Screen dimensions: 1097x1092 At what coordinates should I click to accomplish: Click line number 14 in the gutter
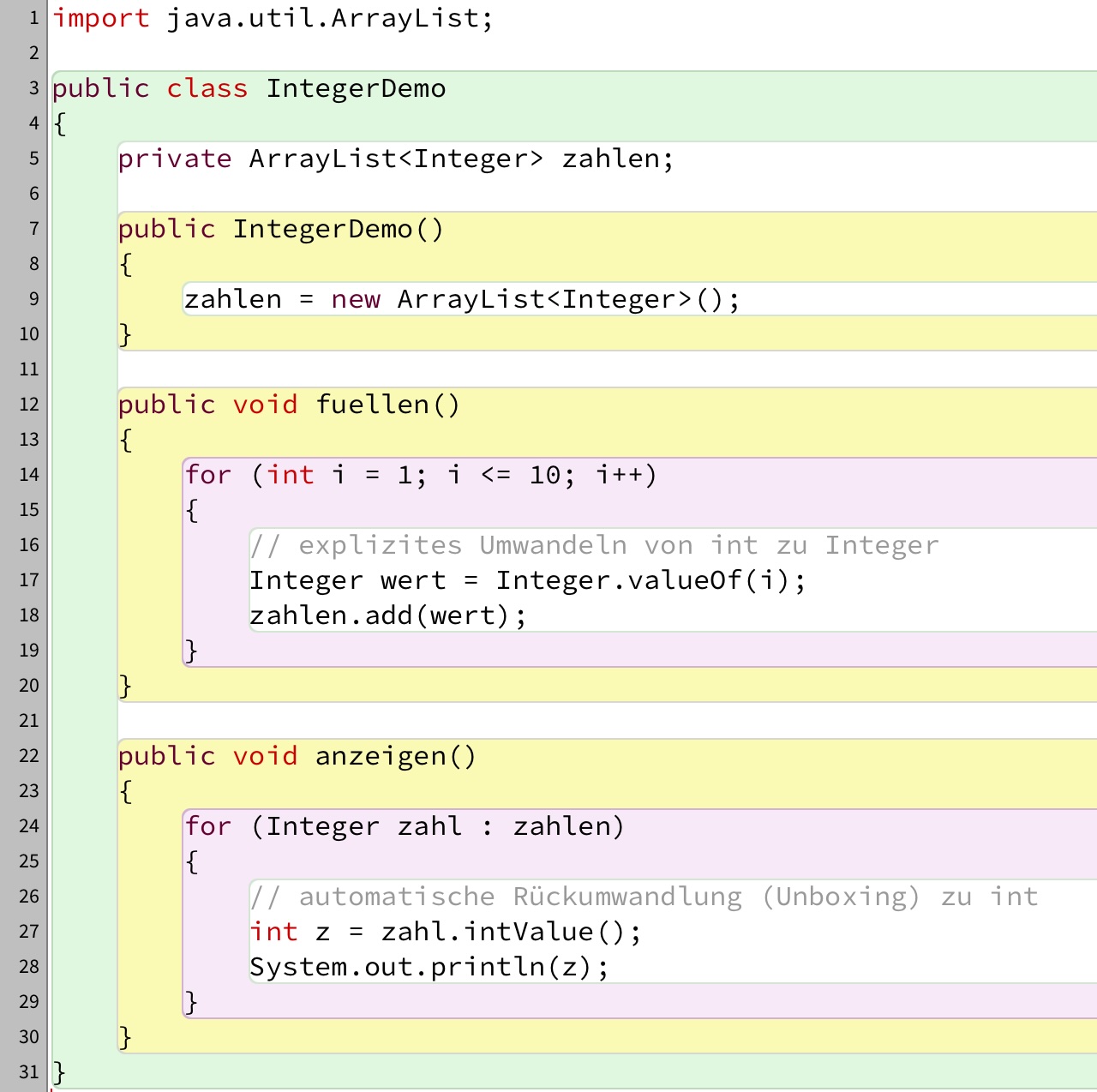click(29, 475)
